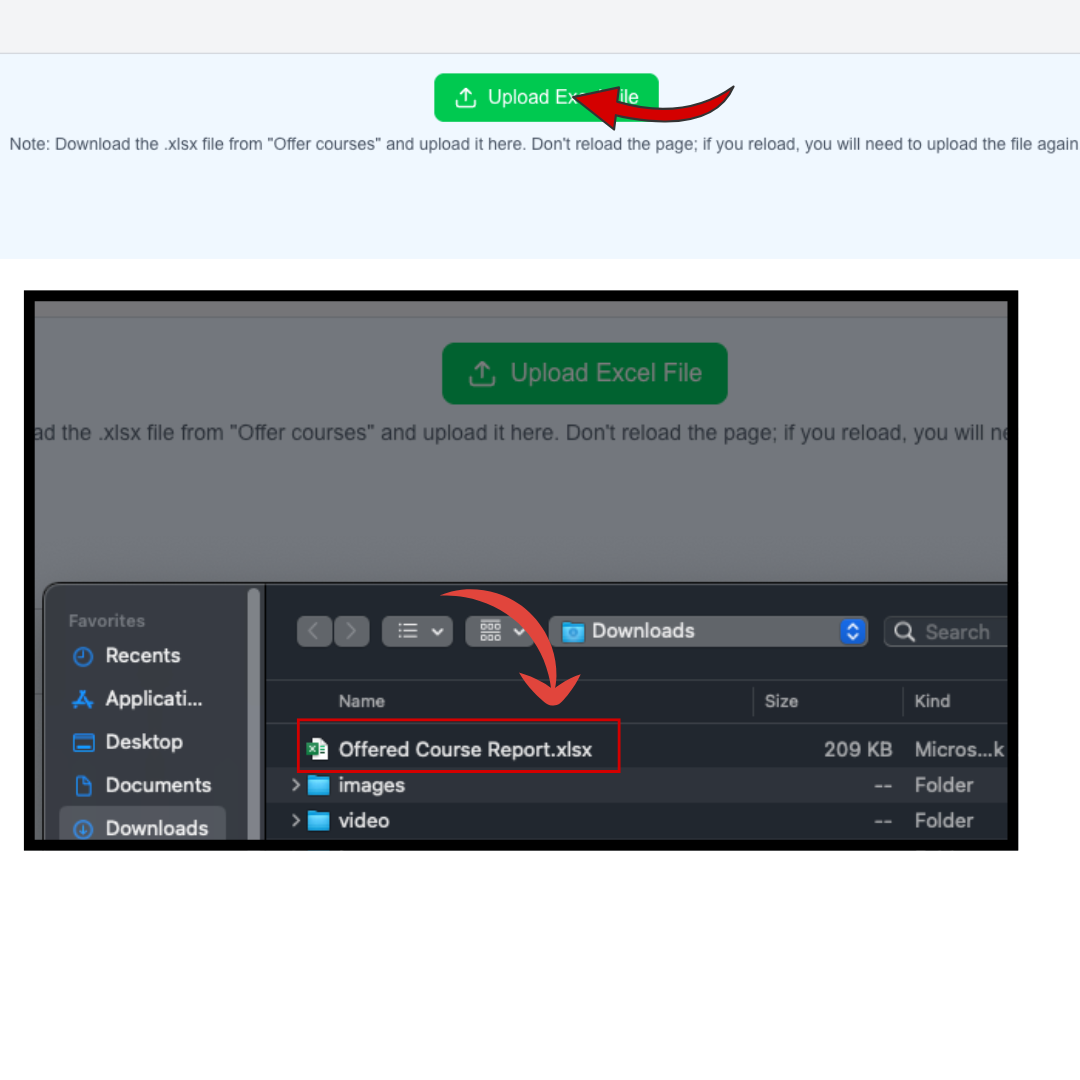
Task: Open Applications in the Favorites sidebar
Action: pyautogui.click(x=153, y=699)
